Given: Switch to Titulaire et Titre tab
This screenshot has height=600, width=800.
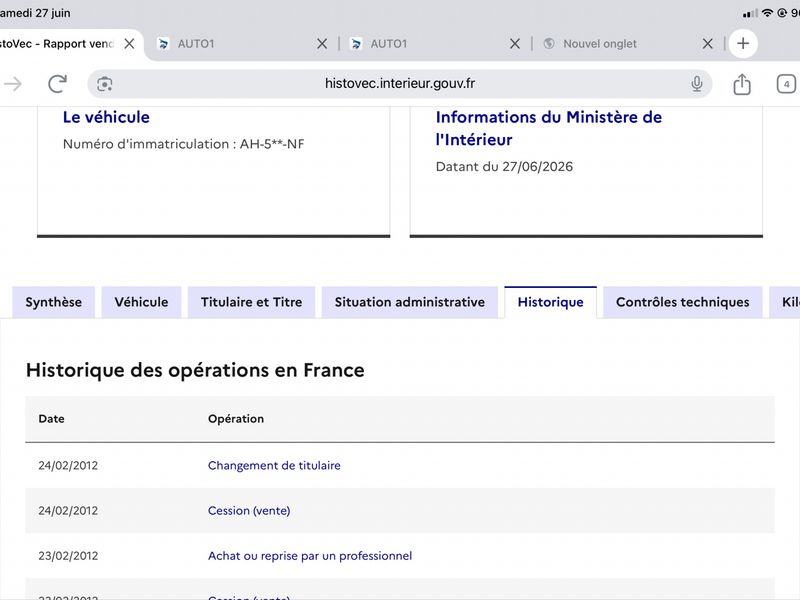Looking at the screenshot, I should [252, 302].
